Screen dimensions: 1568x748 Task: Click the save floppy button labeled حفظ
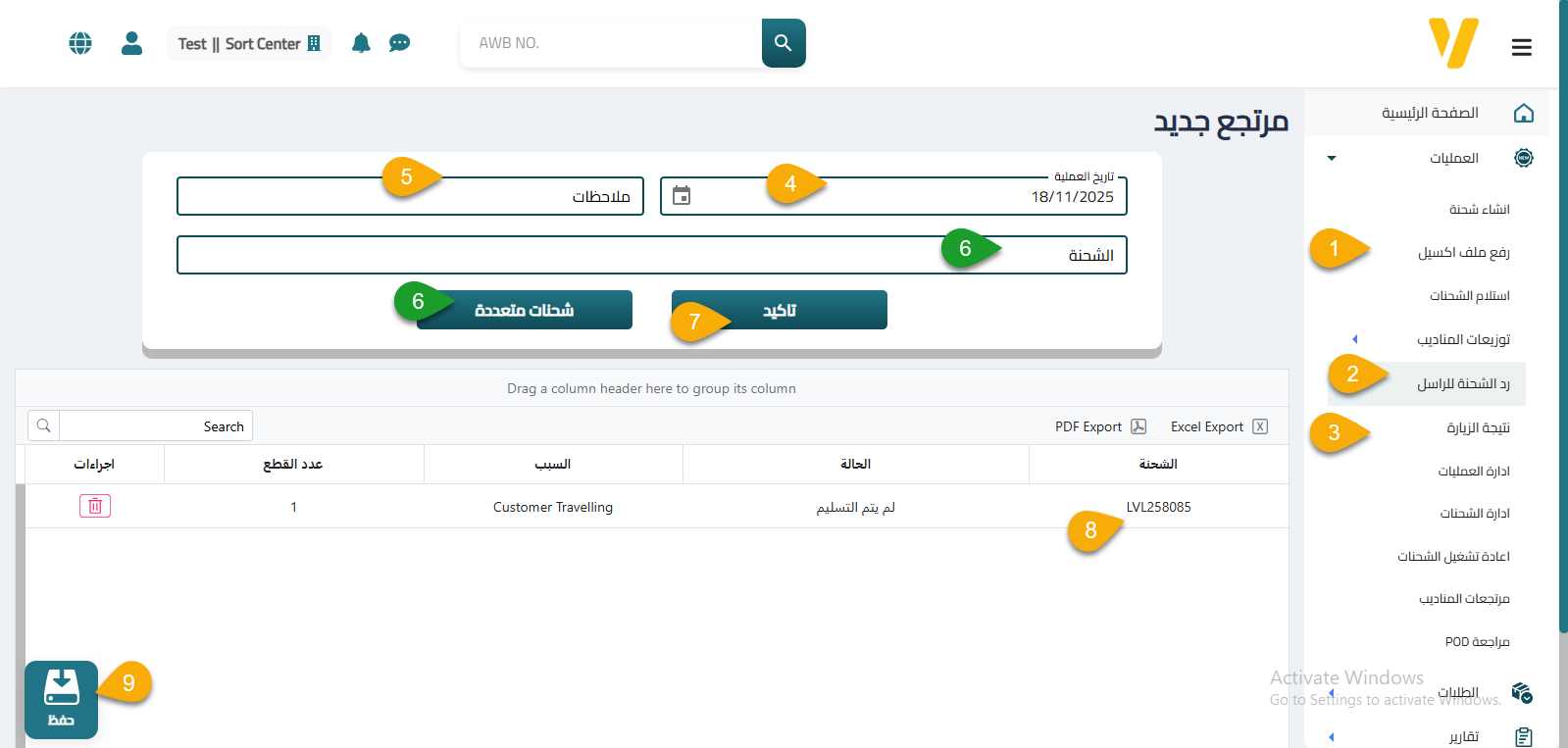[61, 699]
